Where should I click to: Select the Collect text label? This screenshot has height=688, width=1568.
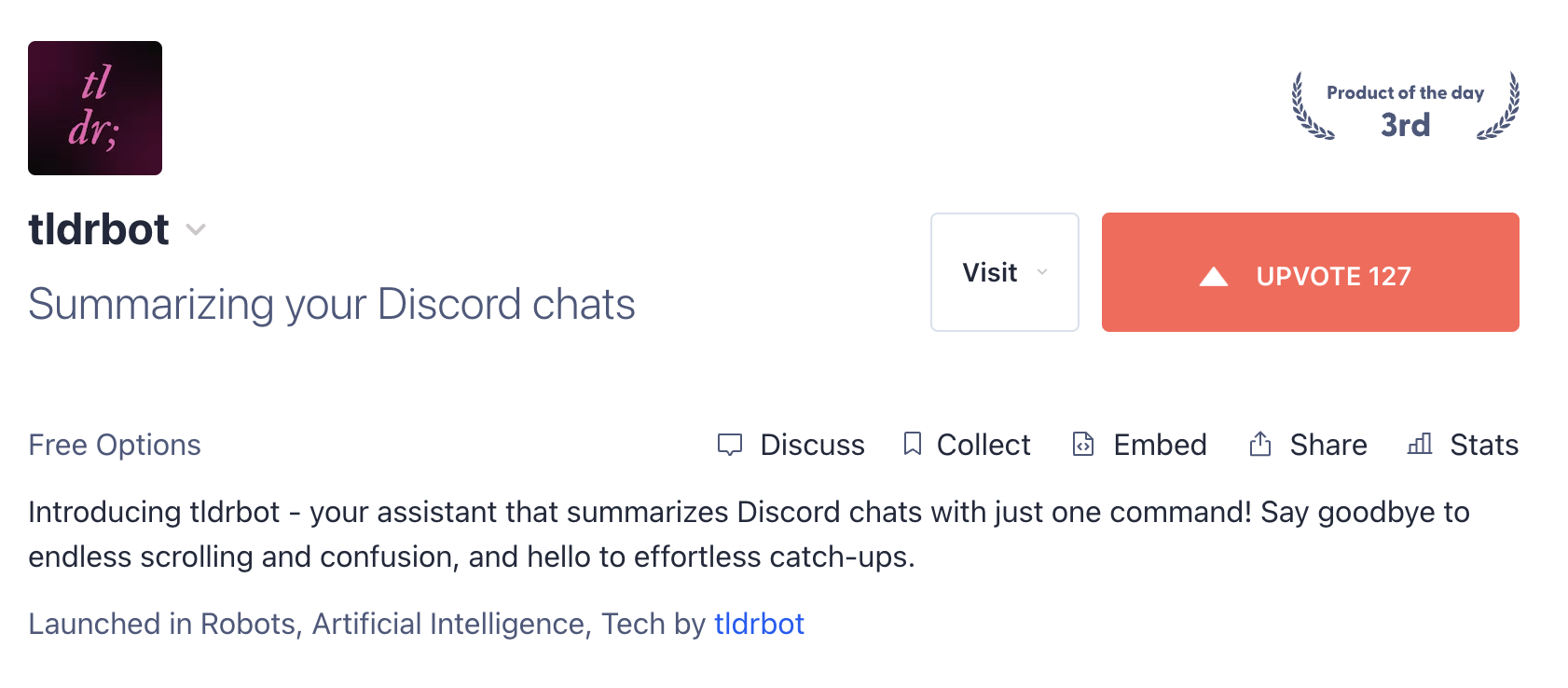[983, 445]
